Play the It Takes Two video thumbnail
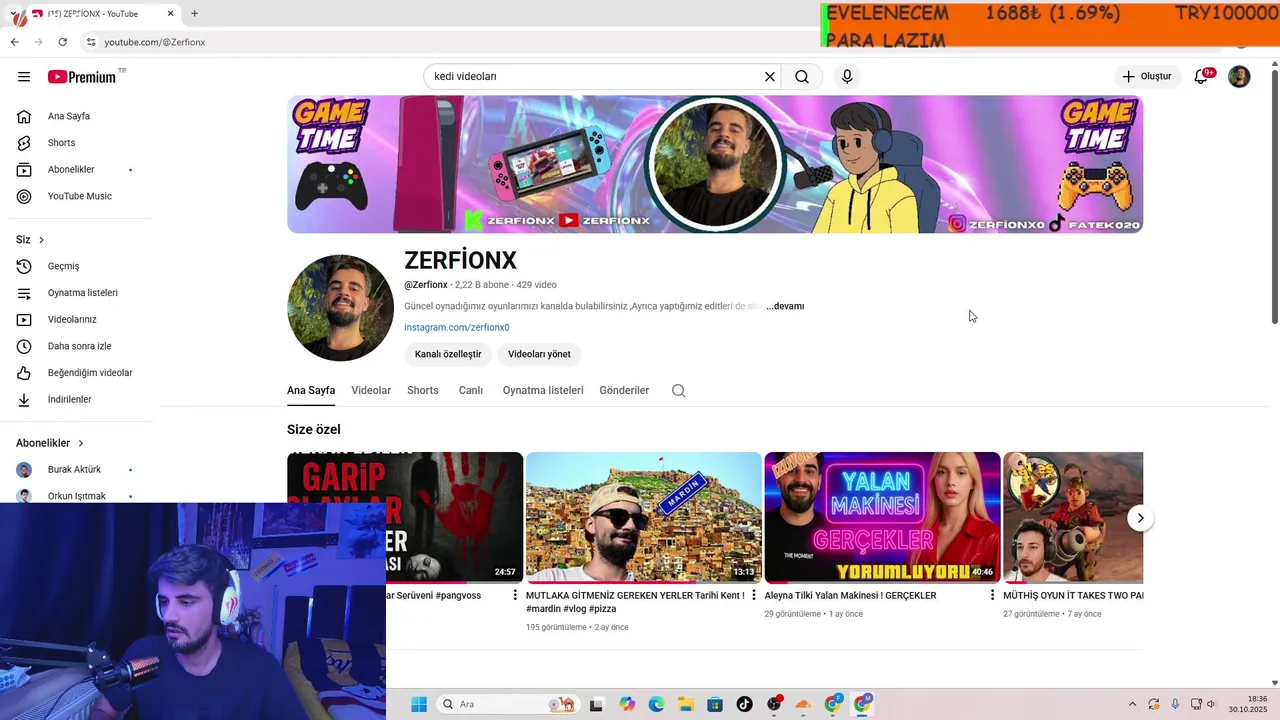 (1073, 518)
